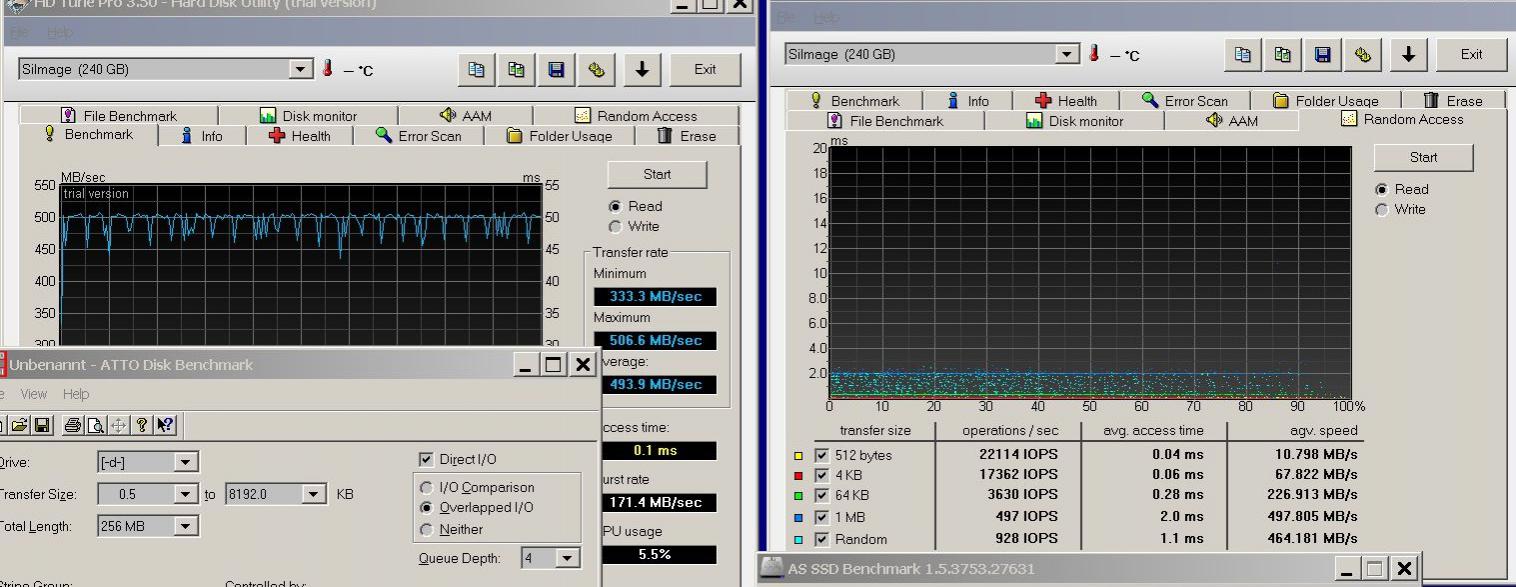The height and width of the screenshot is (587, 1516).
Task: Uncheck 64 KB transfer size checkbox
Action: point(822,495)
